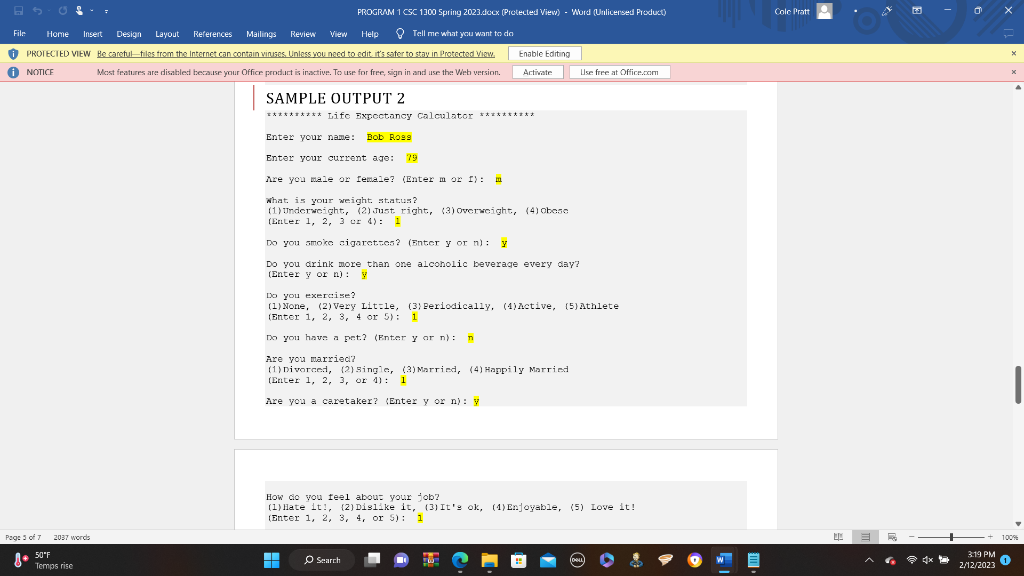Image resolution: width=1024 pixels, height=576 pixels.
Task: Select Use free at Office.com
Action: tap(620, 72)
